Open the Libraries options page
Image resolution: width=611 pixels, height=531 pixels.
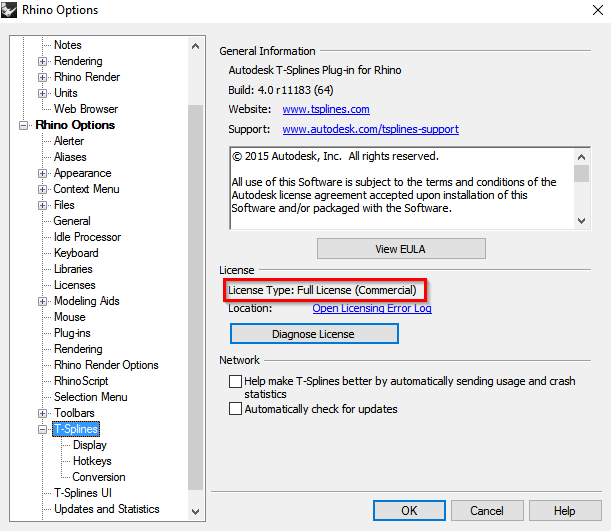click(x=73, y=269)
